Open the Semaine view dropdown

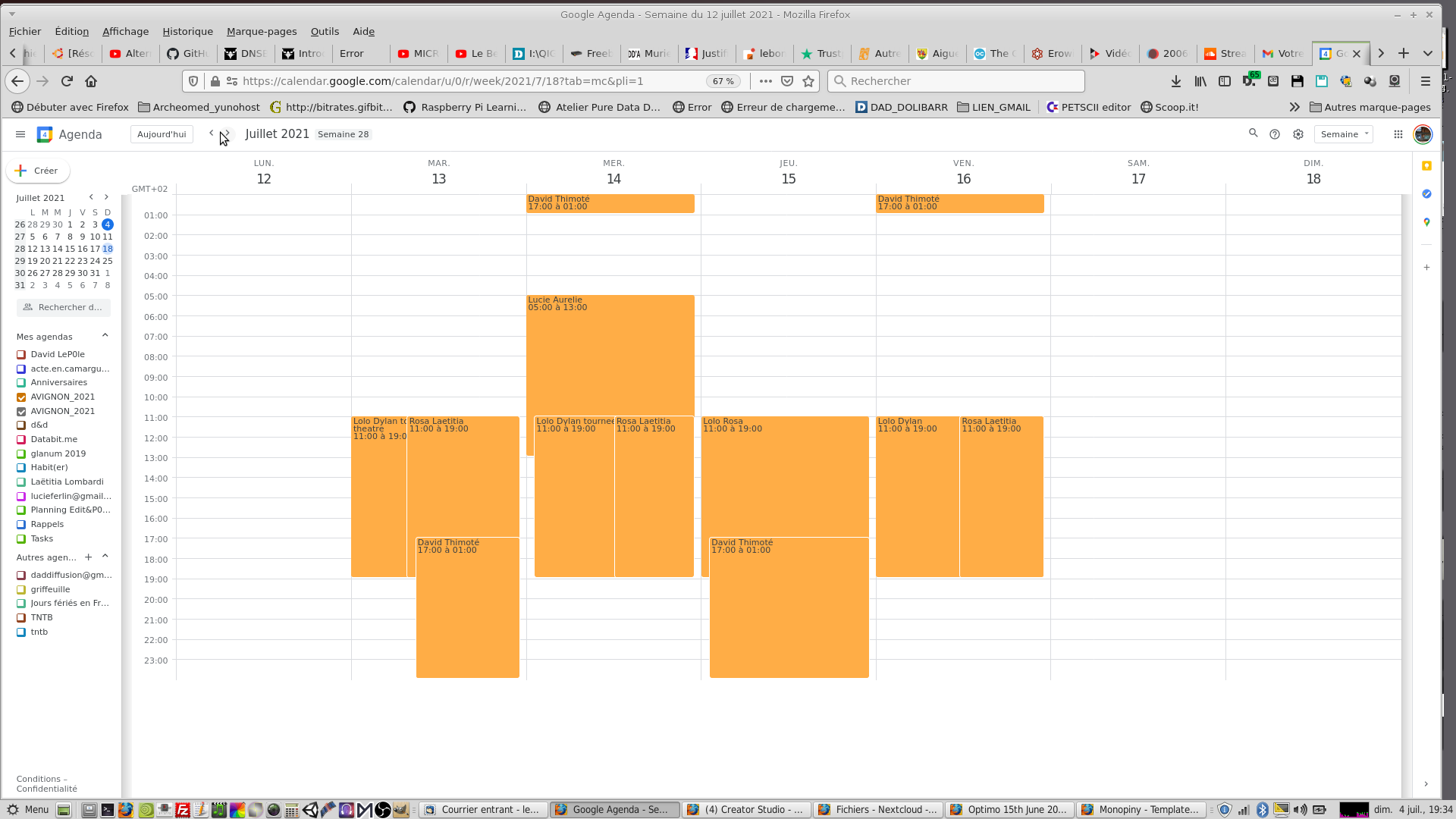click(x=1343, y=134)
